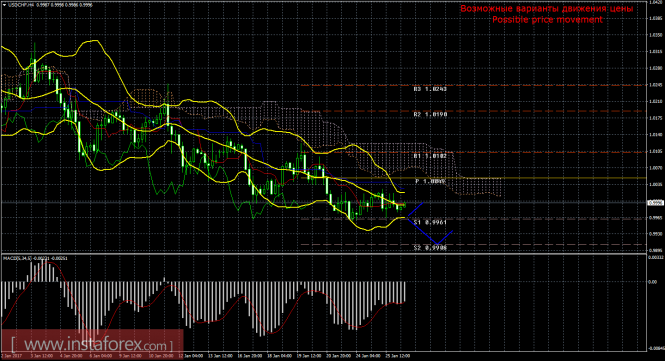Select the P 1.0049 pivot point label

tap(430, 181)
